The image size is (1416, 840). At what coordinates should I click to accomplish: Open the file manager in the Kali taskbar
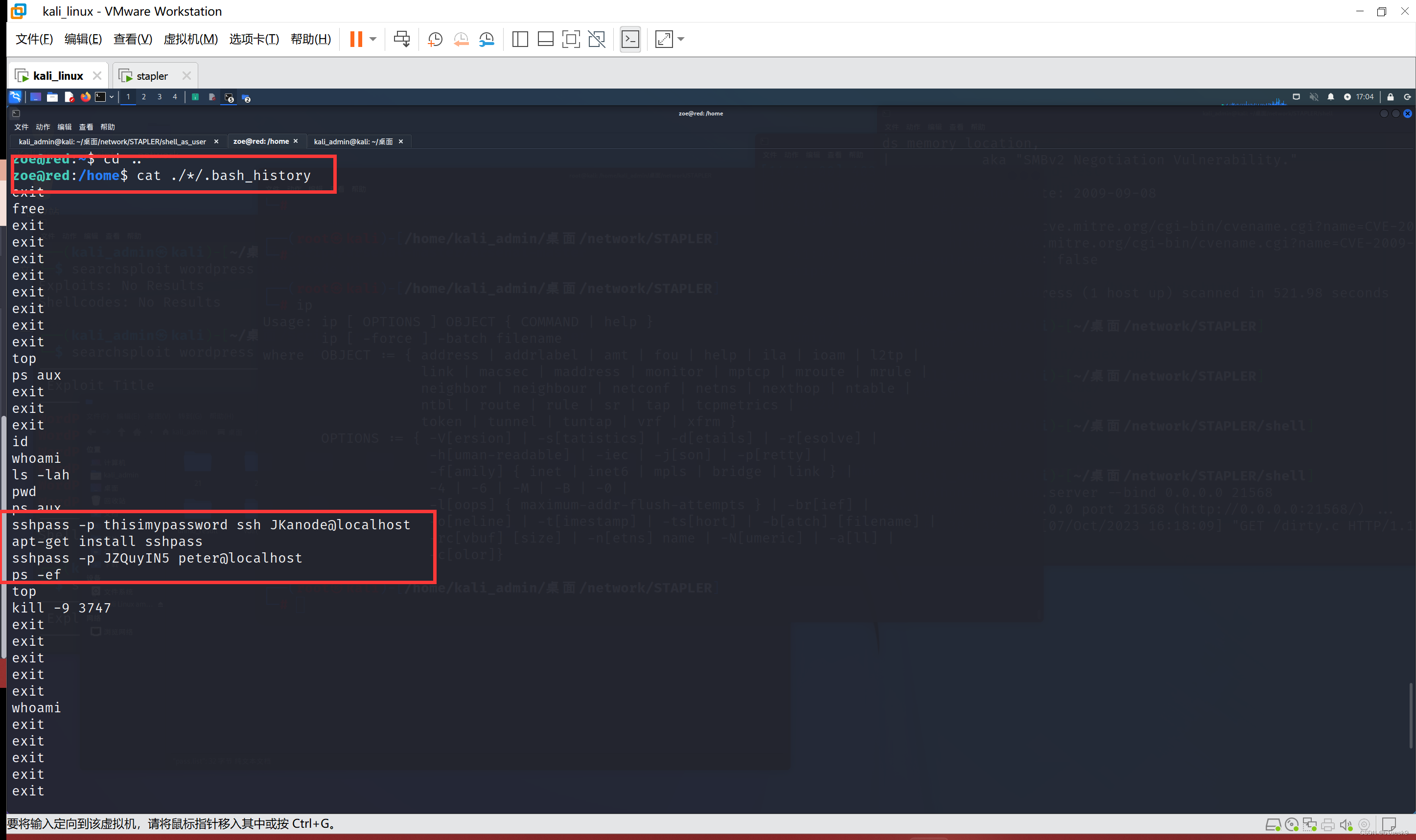(x=53, y=97)
